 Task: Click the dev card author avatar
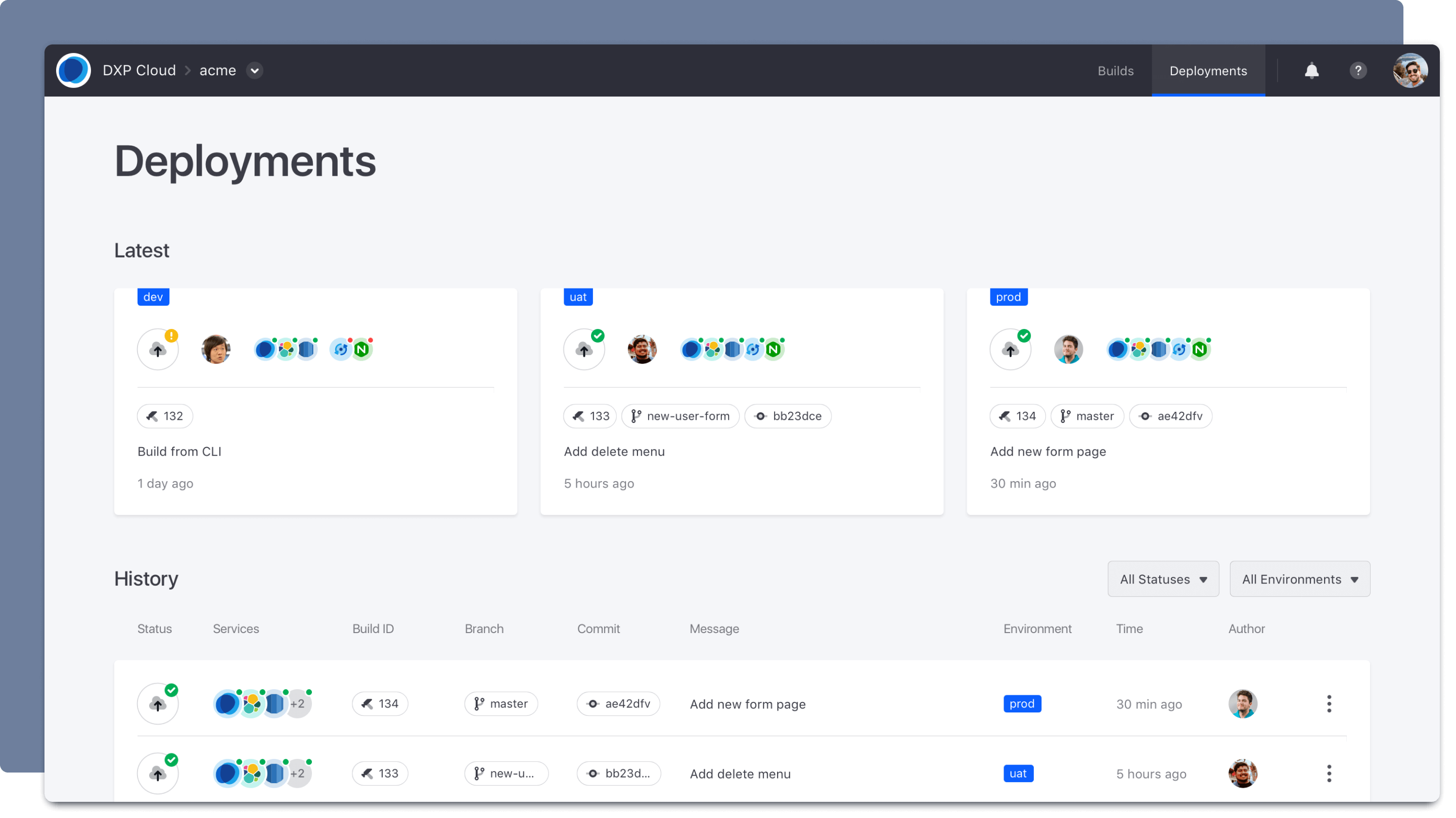point(216,349)
